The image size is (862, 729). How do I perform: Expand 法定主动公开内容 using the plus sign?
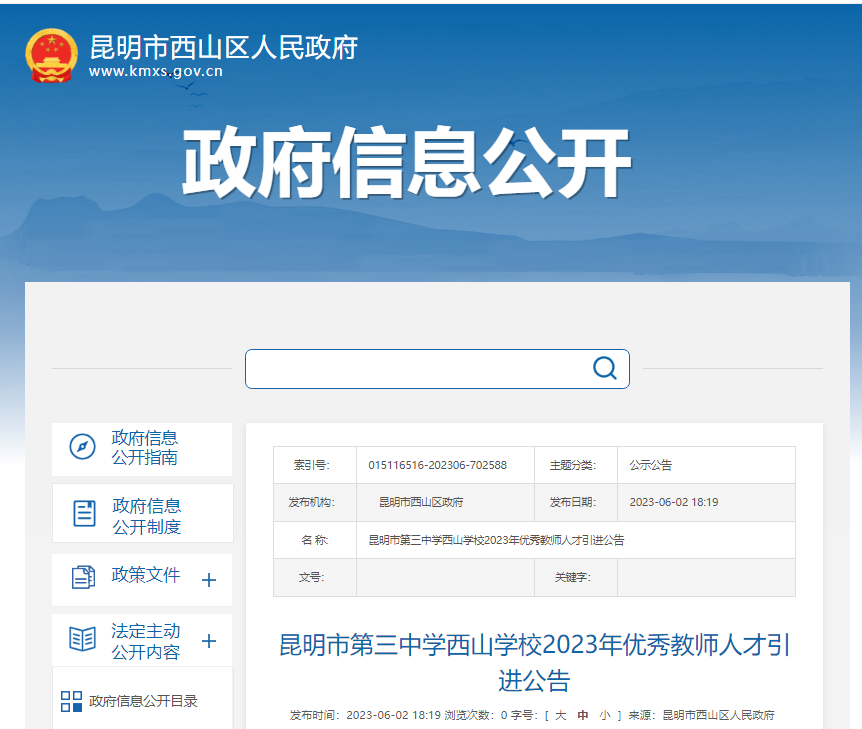(209, 641)
